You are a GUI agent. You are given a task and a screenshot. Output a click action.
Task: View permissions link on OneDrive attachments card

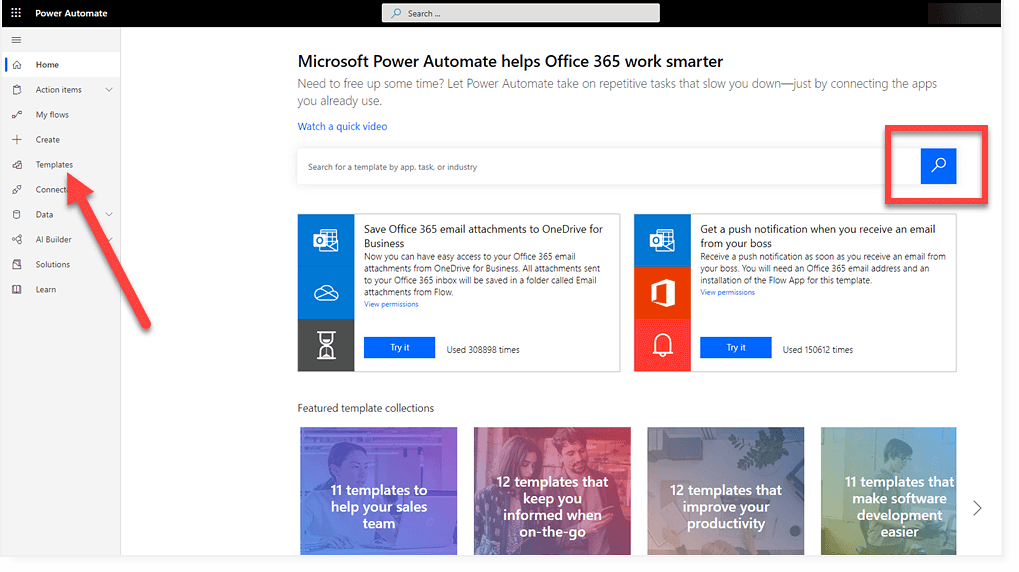click(391, 304)
